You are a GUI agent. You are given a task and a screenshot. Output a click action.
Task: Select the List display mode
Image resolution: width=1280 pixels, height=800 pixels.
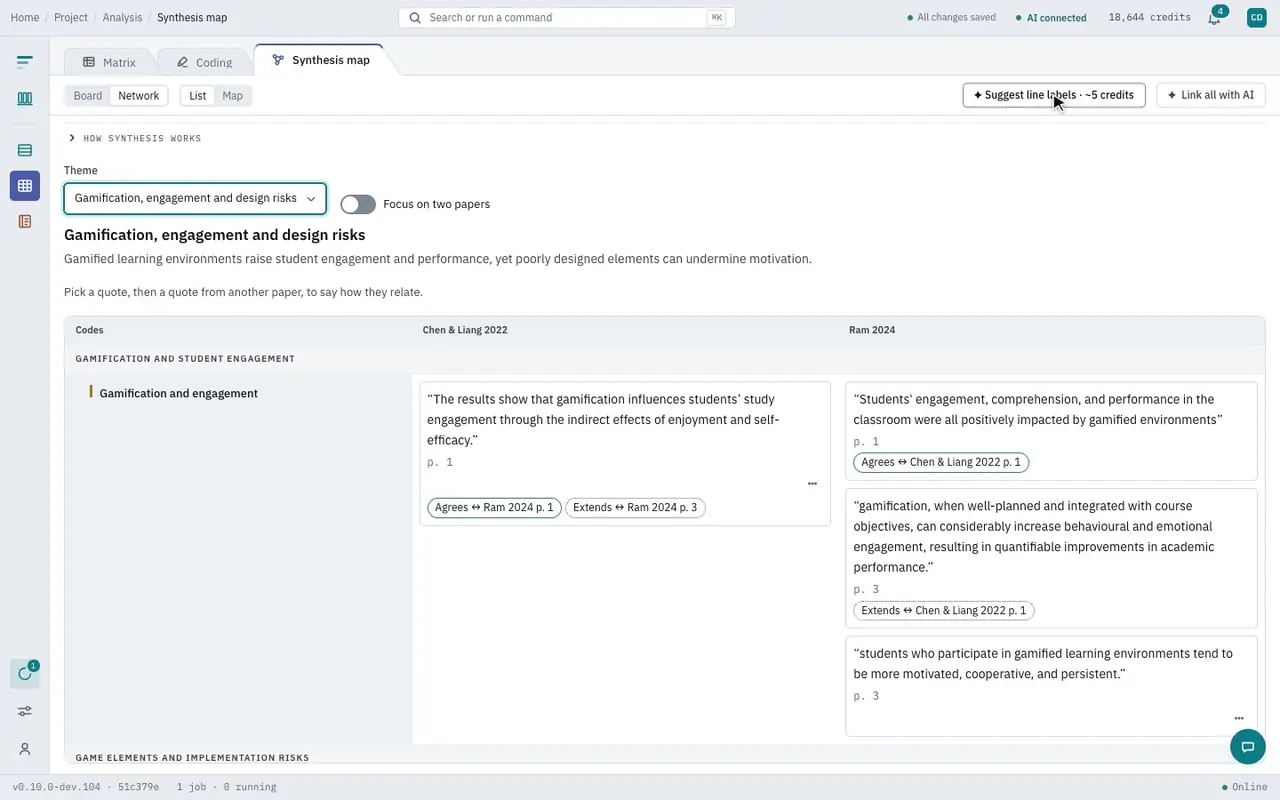click(x=198, y=96)
